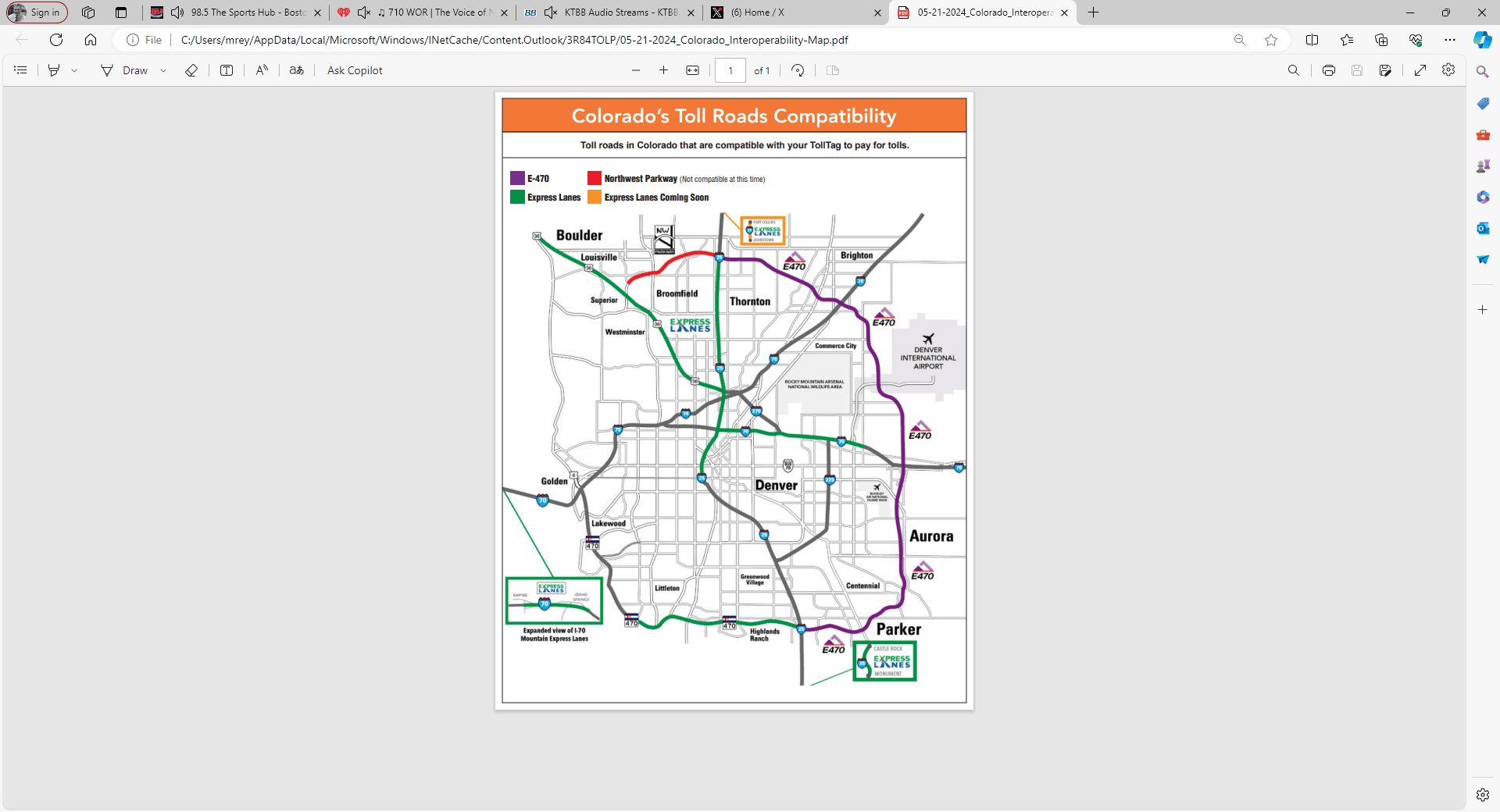Click the Translate icon in PDF toolbar

(x=297, y=70)
